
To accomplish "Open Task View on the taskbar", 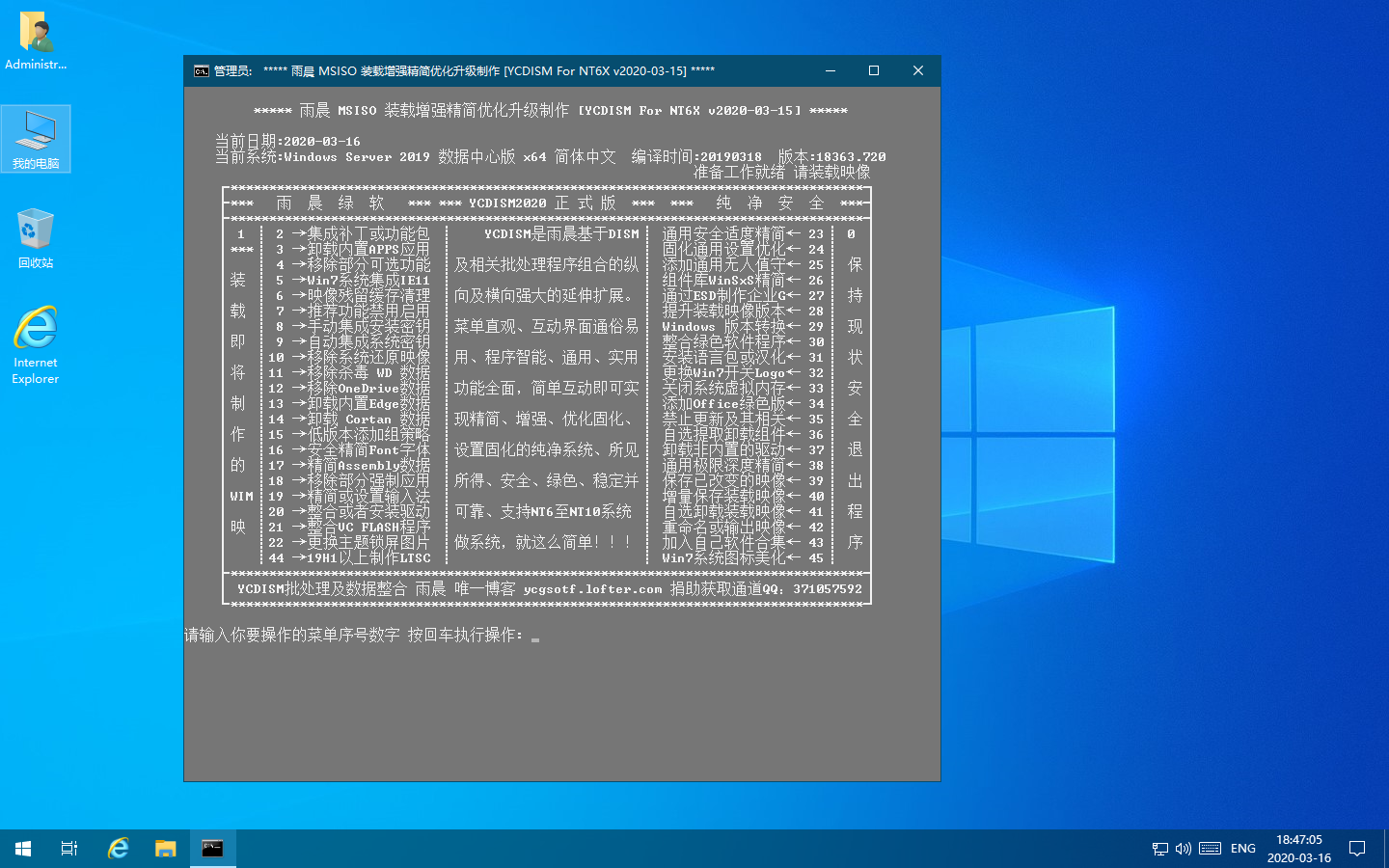I will pos(69,849).
